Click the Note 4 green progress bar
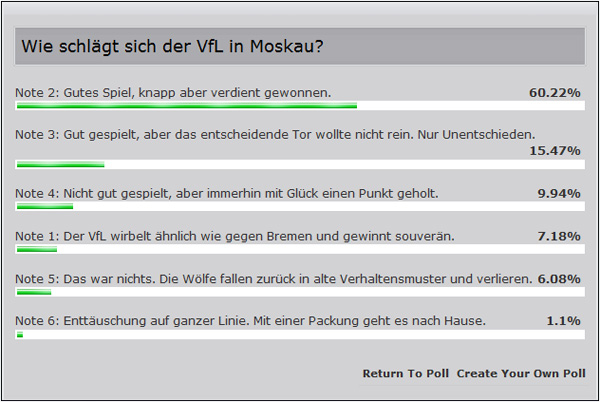The width and height of the screenshot is (600, 402). 45,207
